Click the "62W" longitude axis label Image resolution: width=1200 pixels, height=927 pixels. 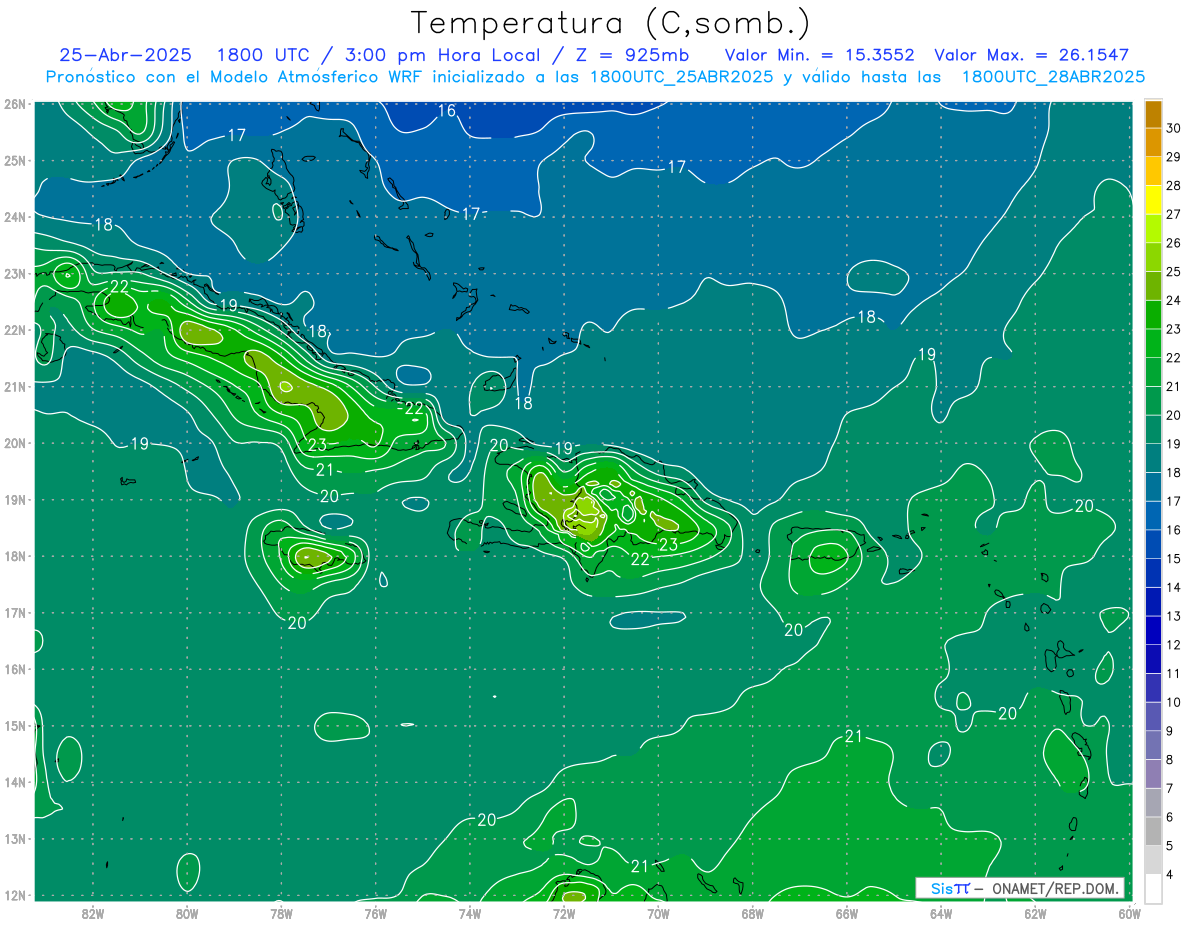1034,913
